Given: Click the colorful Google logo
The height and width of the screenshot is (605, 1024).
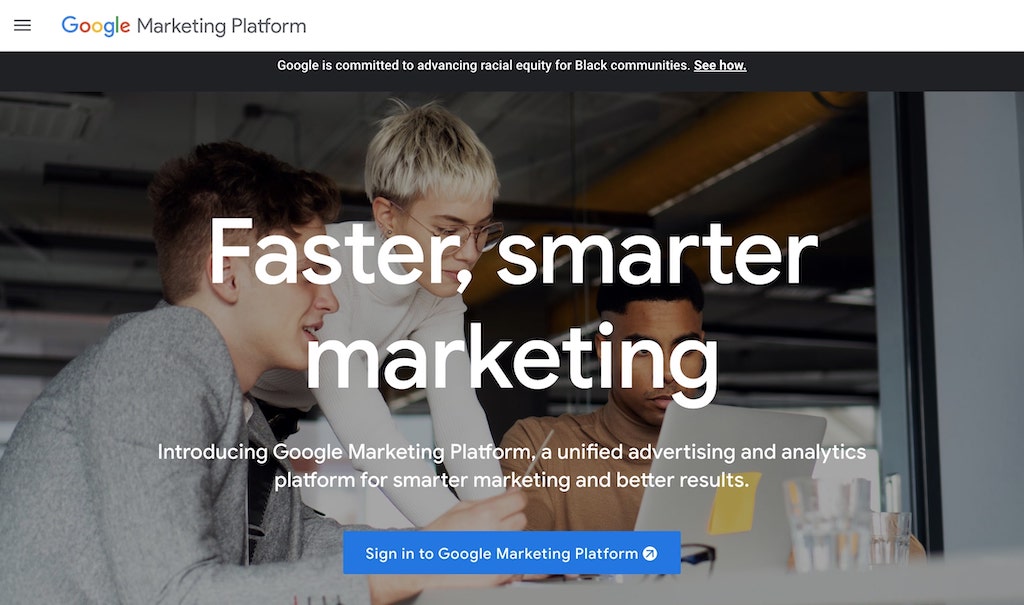Looking at the screenshot, I should pyautogui.click(x=96, y=26).
